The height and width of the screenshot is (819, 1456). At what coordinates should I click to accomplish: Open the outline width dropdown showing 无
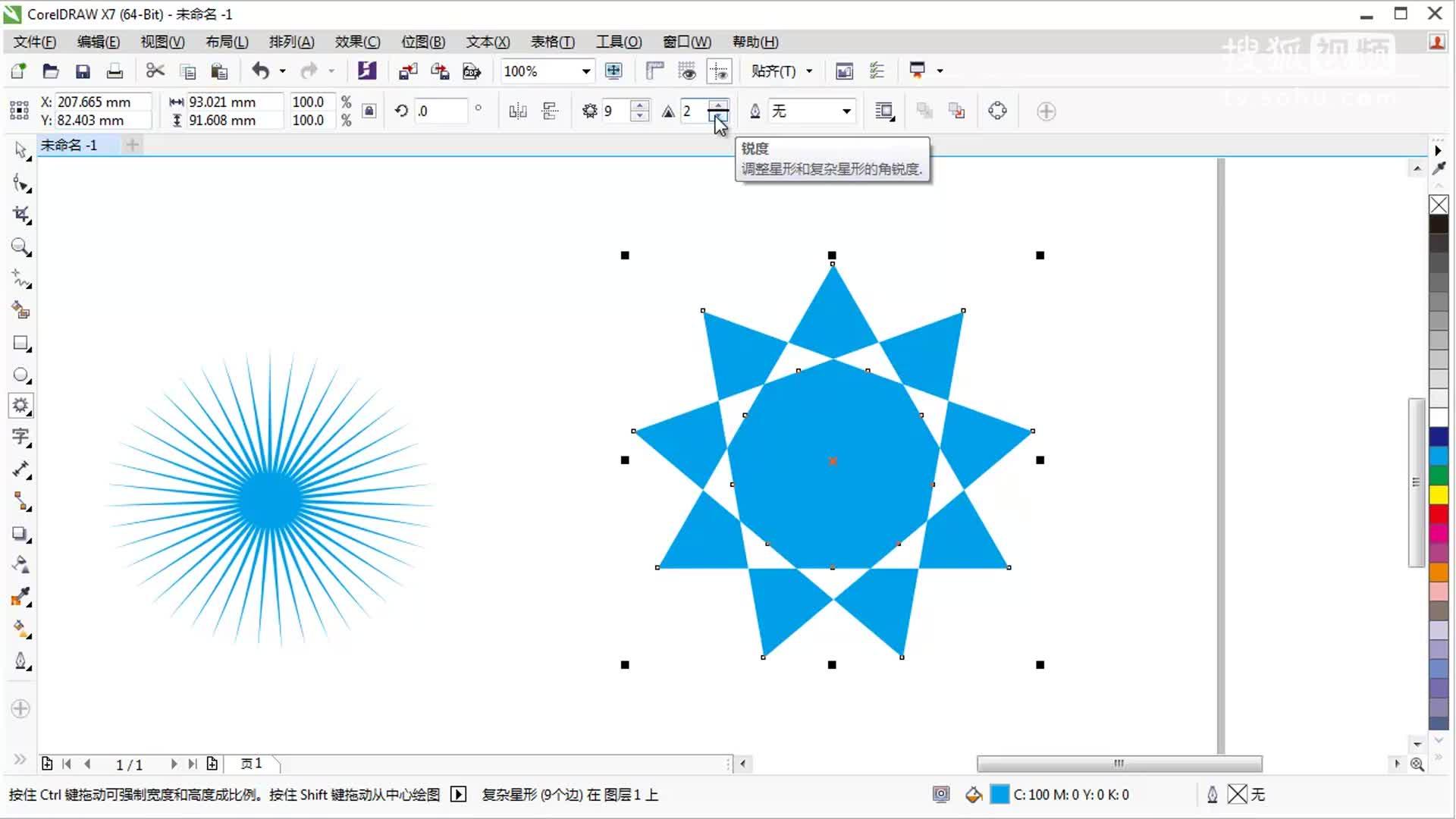pyautogui.click(x=846, y=111)
